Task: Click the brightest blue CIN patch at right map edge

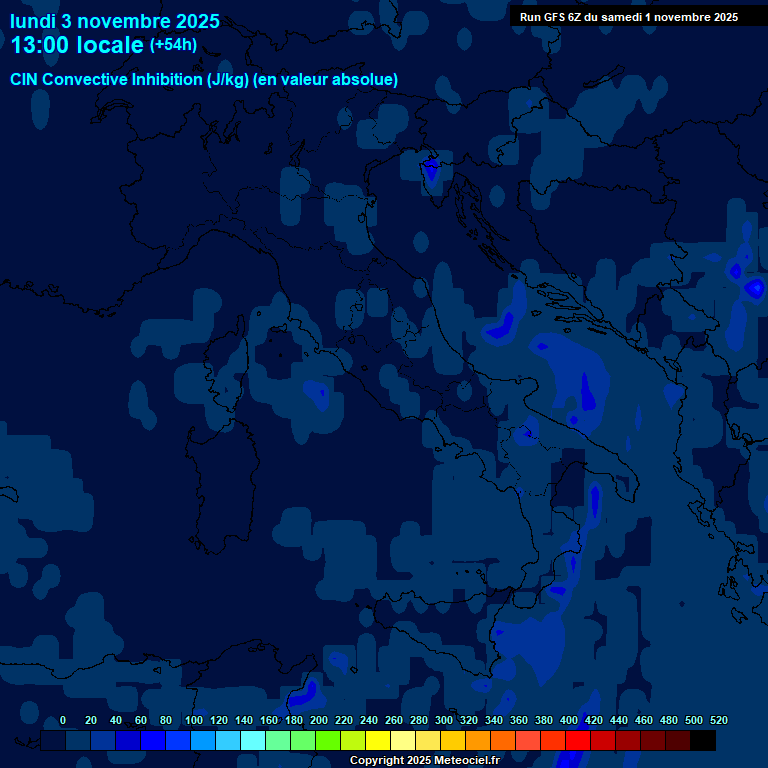Action: (x=754, y=288)
